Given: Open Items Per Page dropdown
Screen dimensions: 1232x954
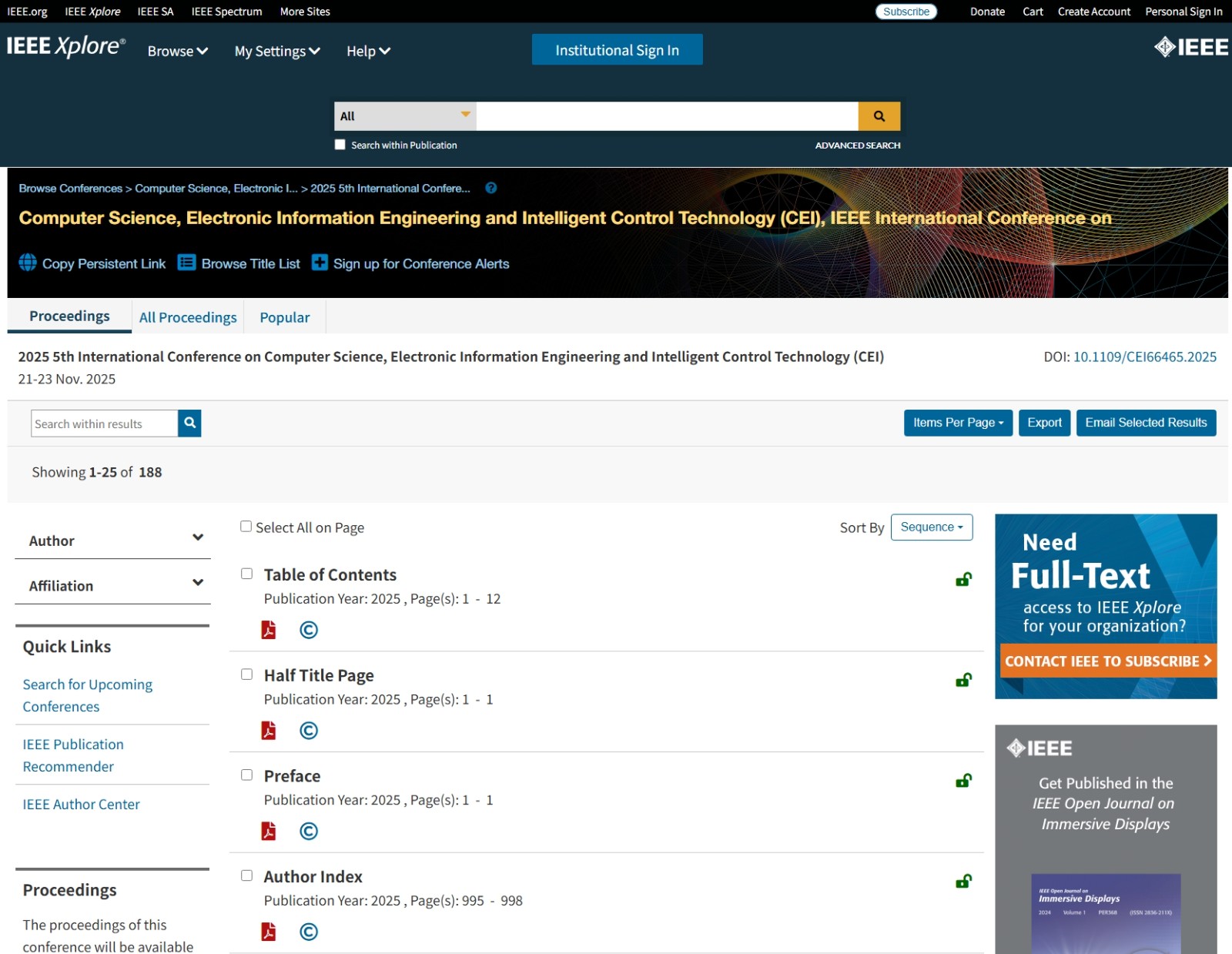Looking at the screenshot, I should pos(957,423).
